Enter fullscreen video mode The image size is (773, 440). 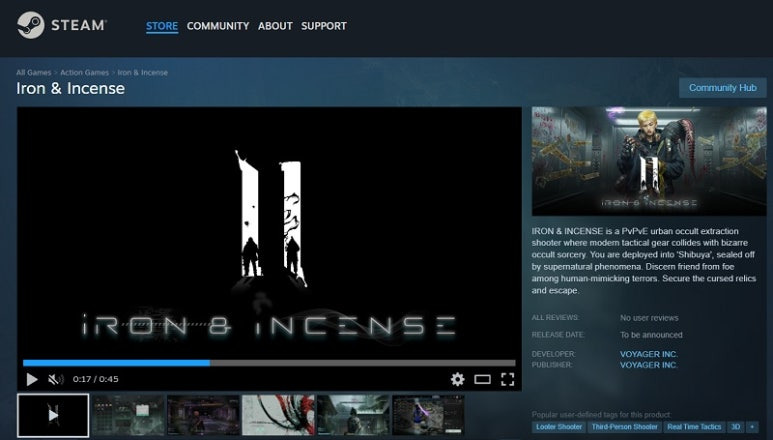[x=507, y=379]
